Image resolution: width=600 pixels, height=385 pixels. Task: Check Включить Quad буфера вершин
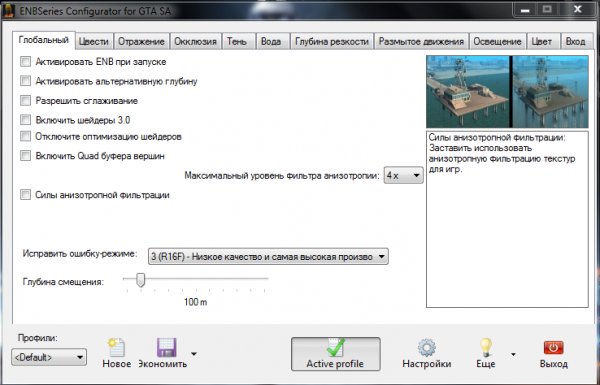point(25,155)
